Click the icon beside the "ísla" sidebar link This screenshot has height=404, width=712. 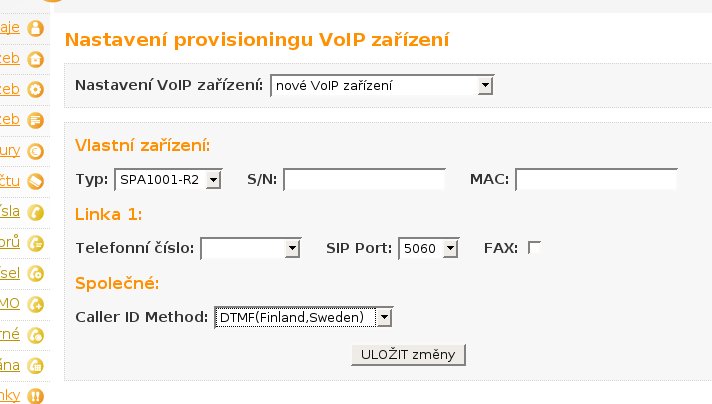click(36, 212)
